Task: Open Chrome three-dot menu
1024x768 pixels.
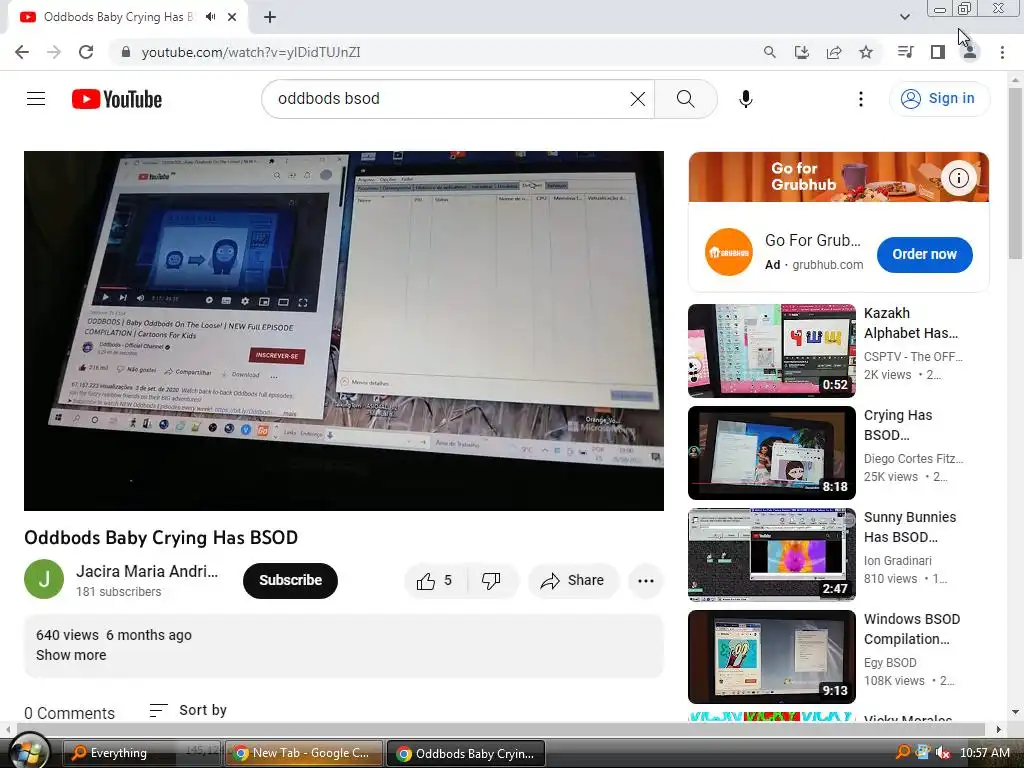Action: (x=1002, y=52)
